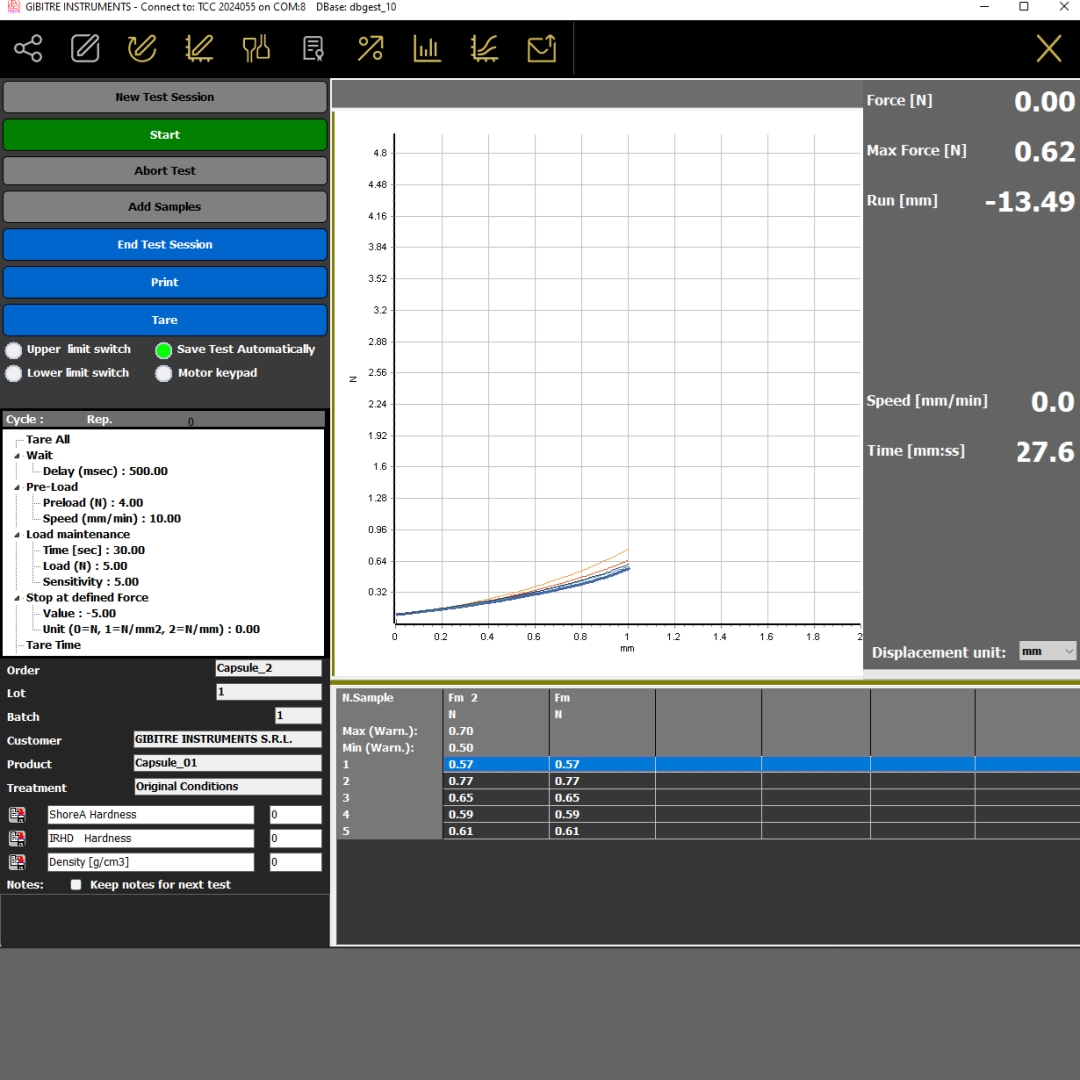The width and height of the screenshot is (1080, 1080).
Task: Collapse the Pre-Load tree node
Action: [x=17, y=487]
